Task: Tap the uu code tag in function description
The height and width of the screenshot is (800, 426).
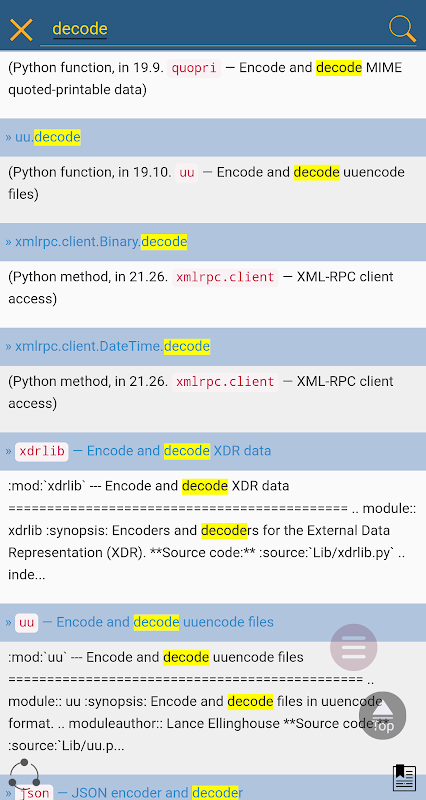Action: 187,172
